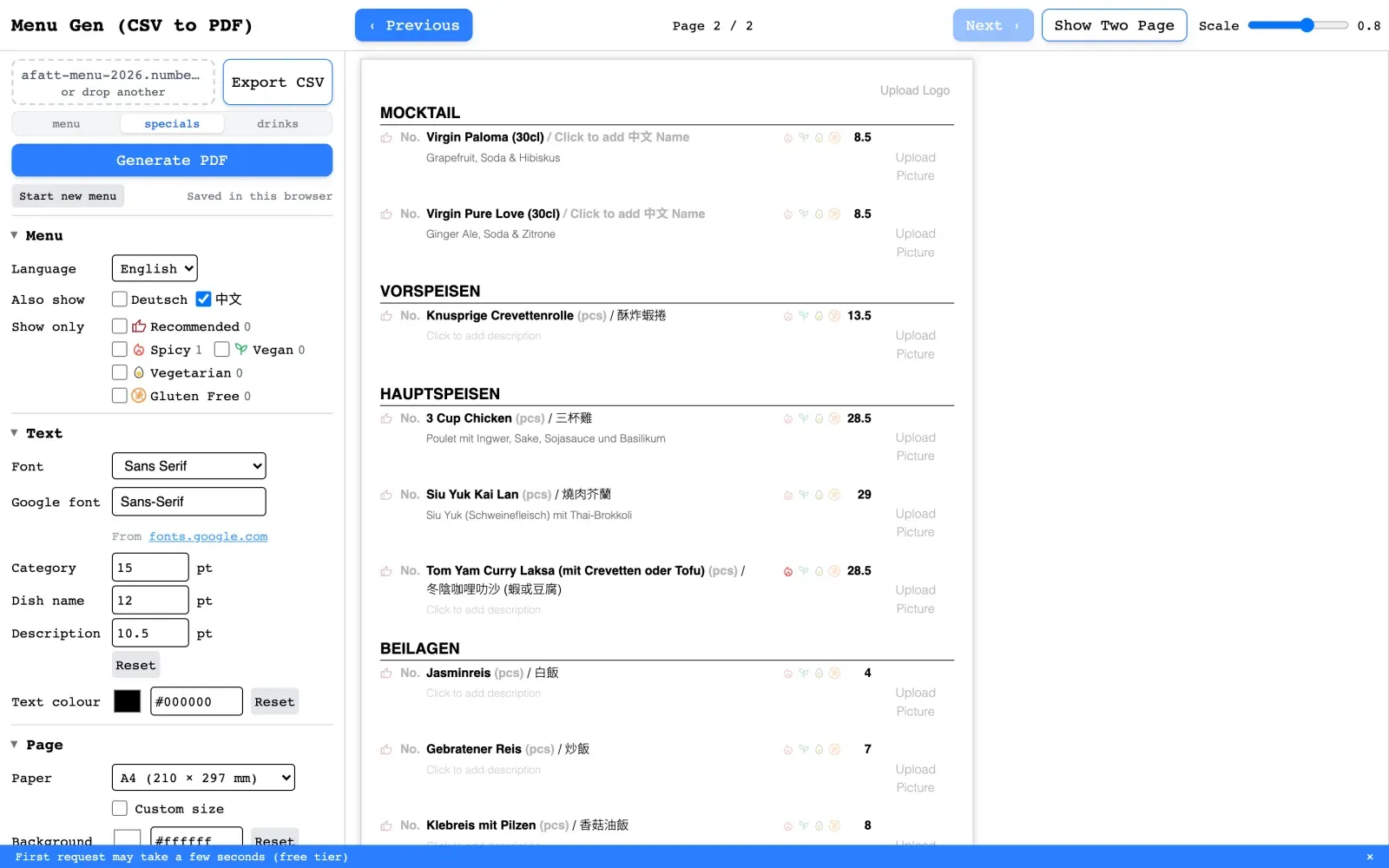
Task: Click the black Text colour swatch
Action: tap(127, 701)
